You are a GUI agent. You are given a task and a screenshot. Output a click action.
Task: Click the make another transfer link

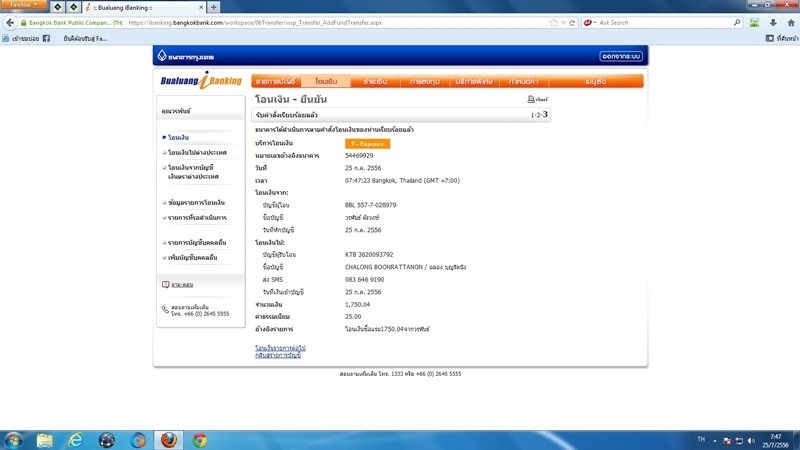click(280, 348)
